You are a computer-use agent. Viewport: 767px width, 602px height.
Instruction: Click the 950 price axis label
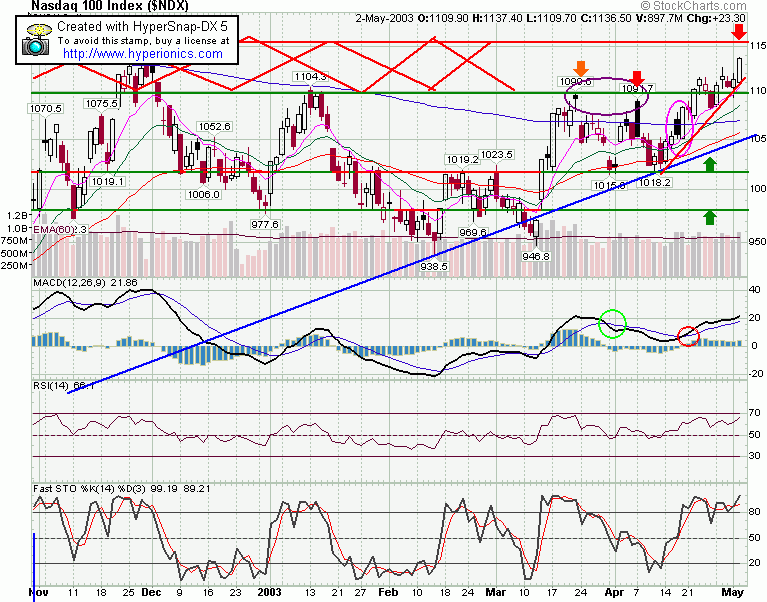(758, 242)
